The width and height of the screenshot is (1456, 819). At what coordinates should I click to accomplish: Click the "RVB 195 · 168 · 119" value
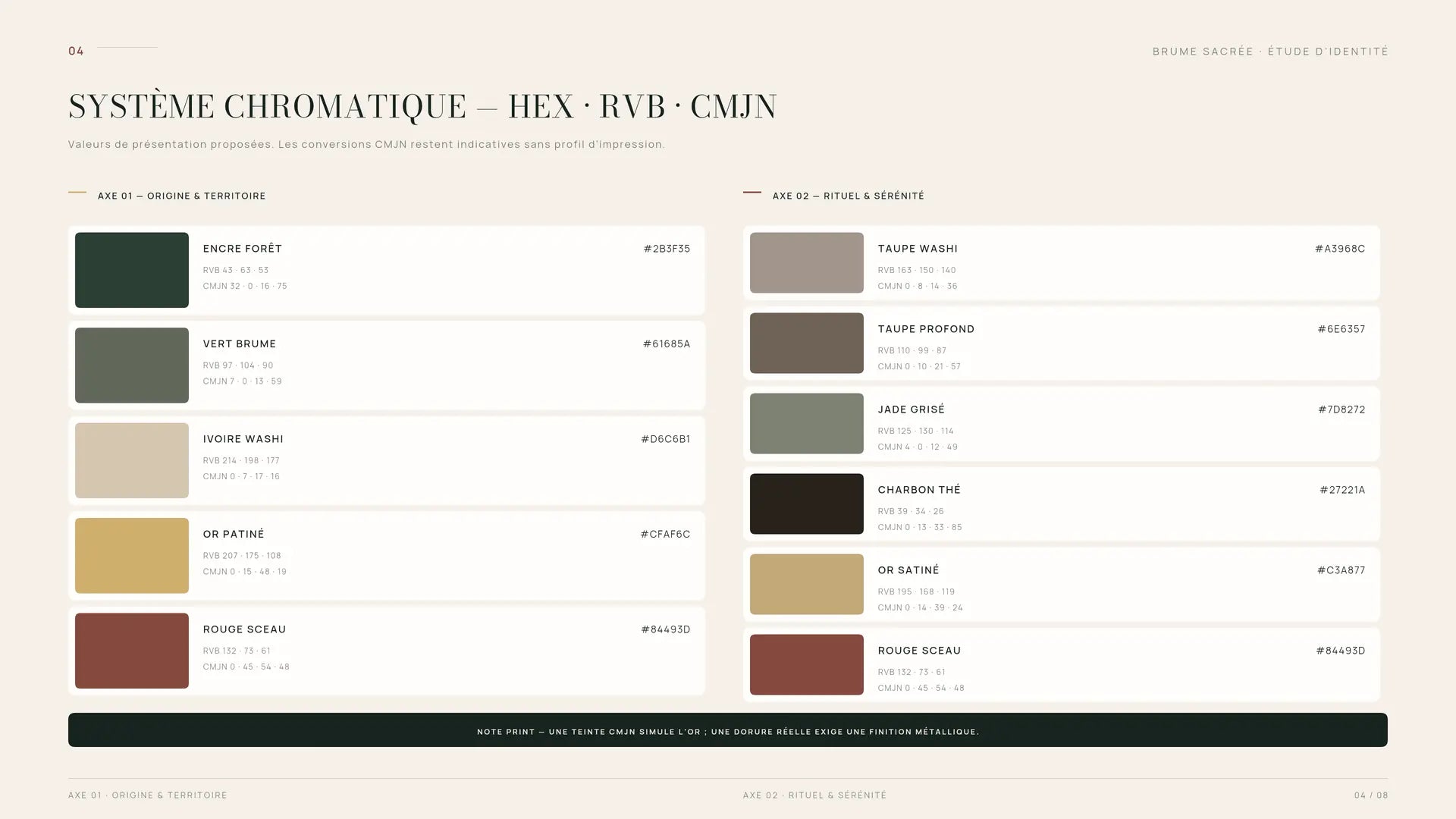916,591
